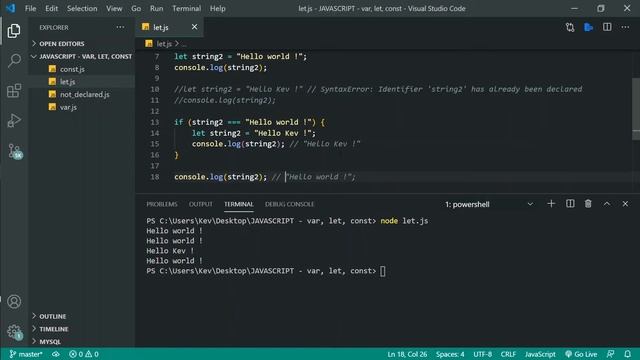Select the let.js editor tab
Image resolution: width=640 pixels, height=360 pixels.
[169, 27]
